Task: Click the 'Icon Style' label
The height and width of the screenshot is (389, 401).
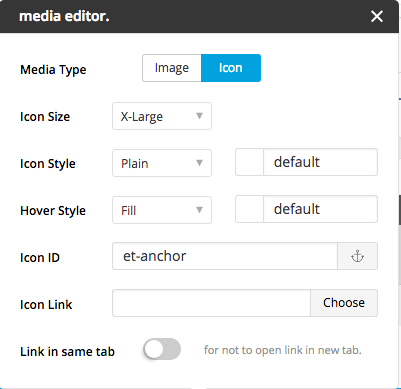Action: tap(48, 164)
